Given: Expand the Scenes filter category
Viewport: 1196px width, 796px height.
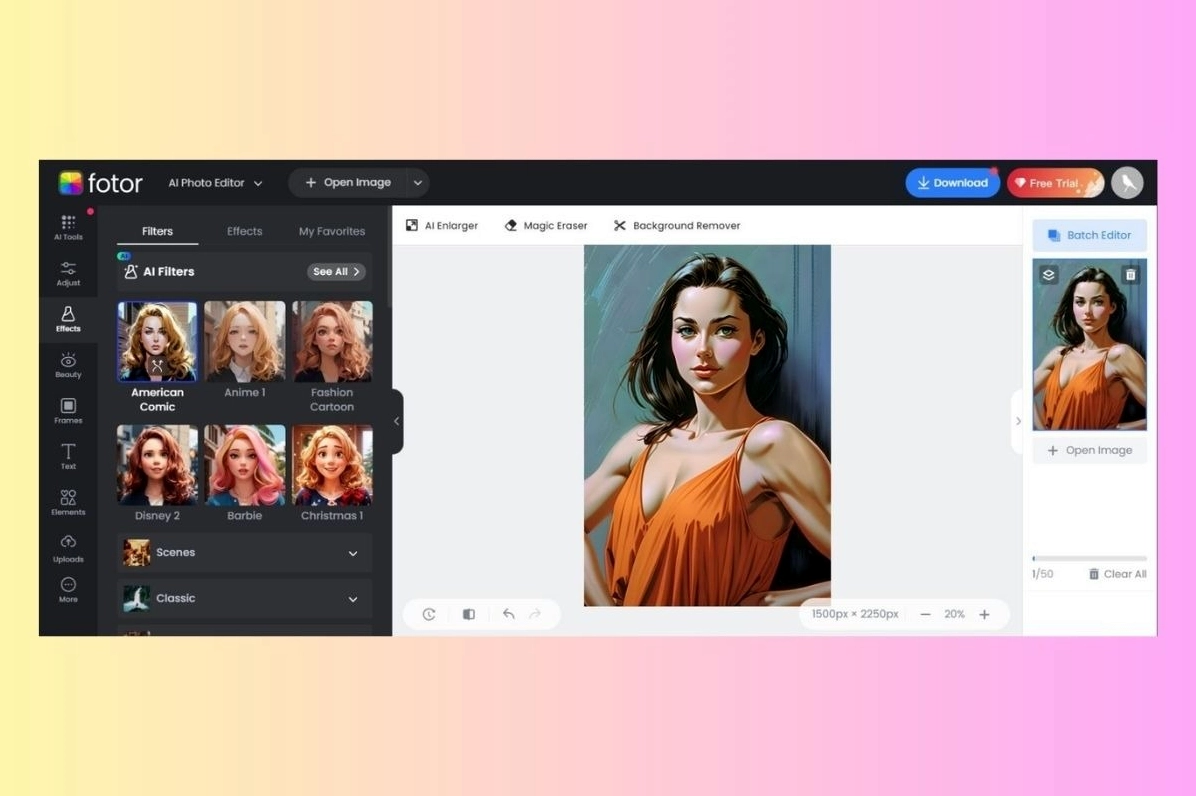Looking at the screenshot, I should coord(245,553).
